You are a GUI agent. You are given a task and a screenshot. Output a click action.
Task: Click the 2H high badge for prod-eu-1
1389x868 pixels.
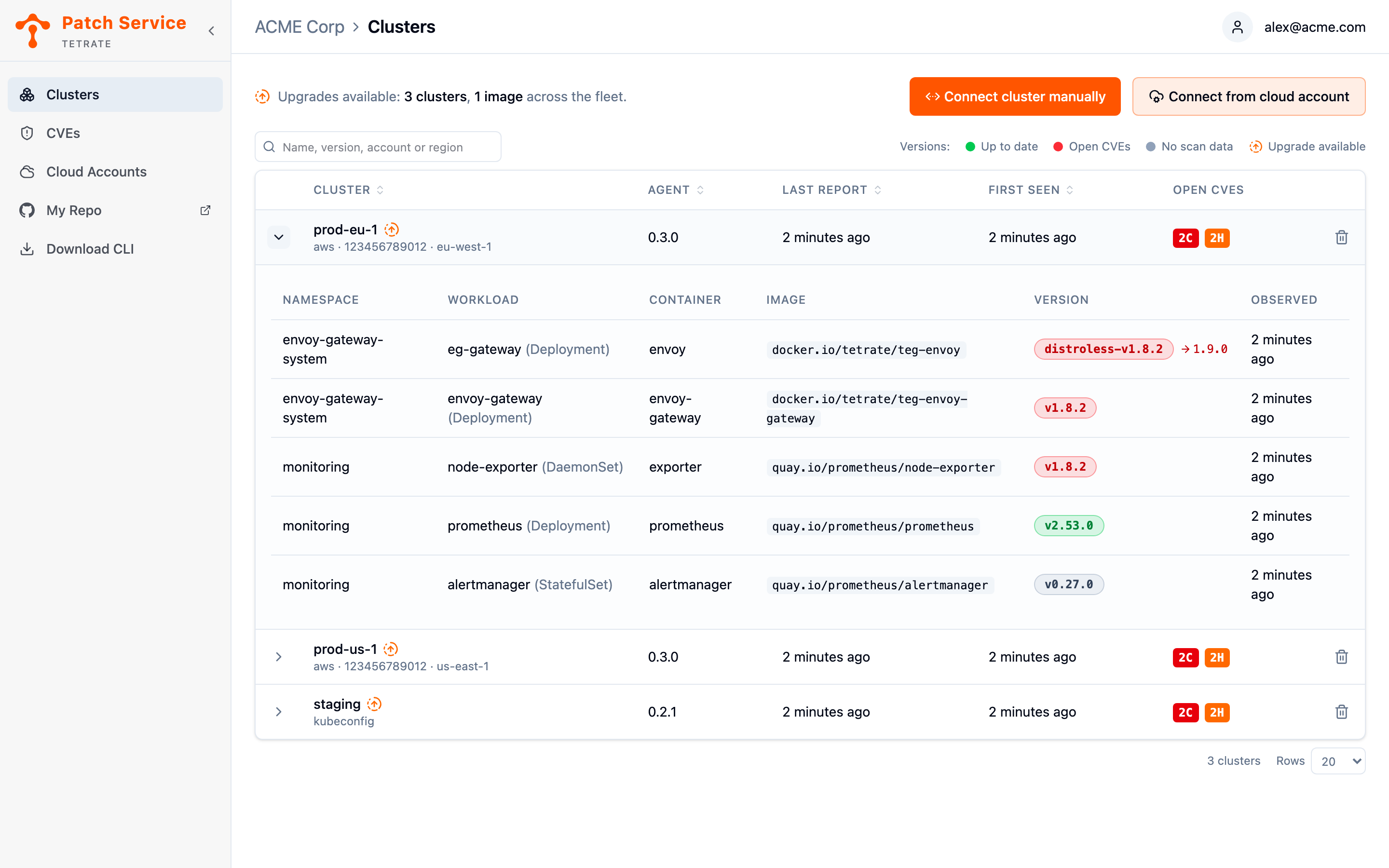1217,238
